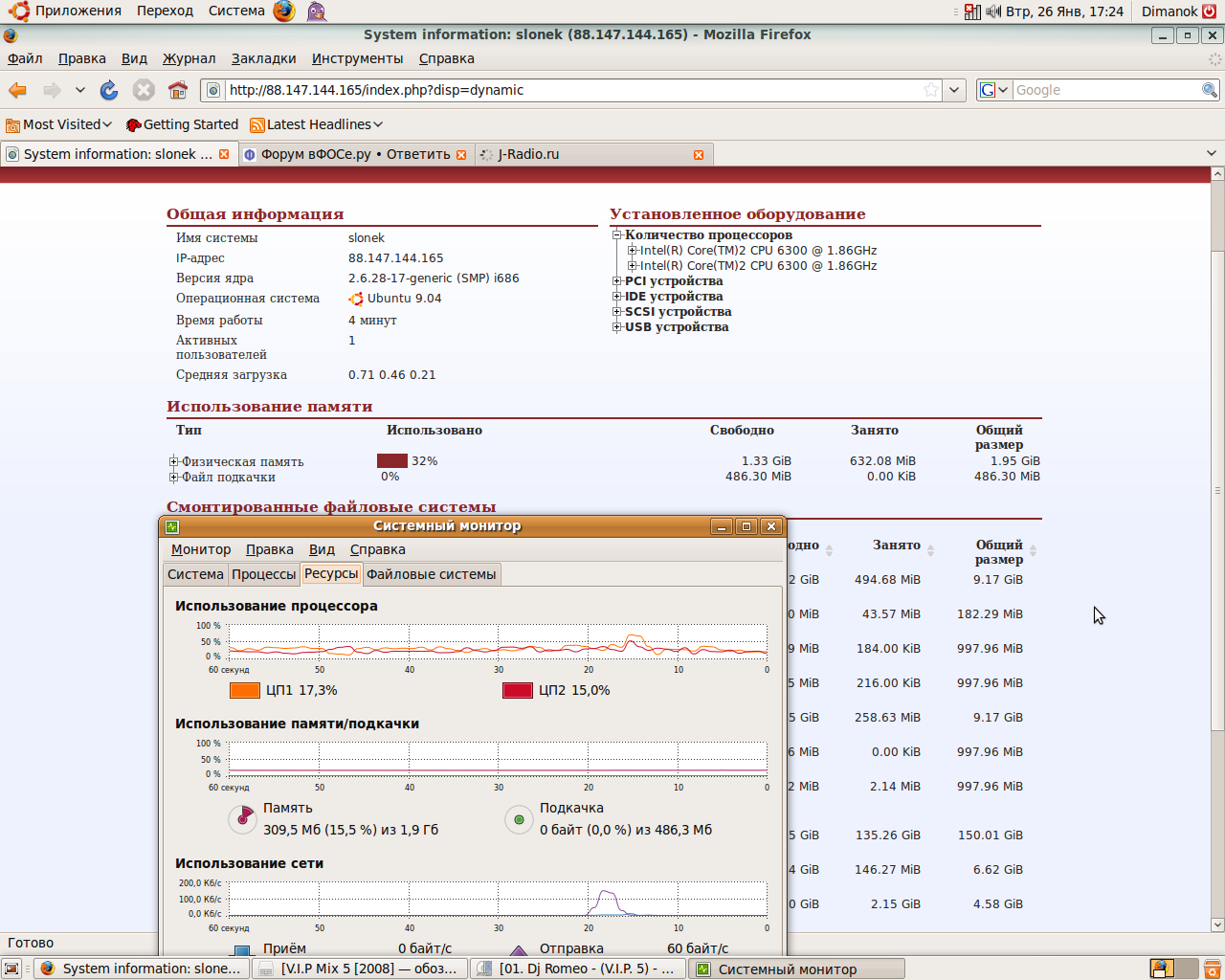Click the Home icon in Firefox toolbar
Viewport: 1225px width, 980px height.
point(178,90)
